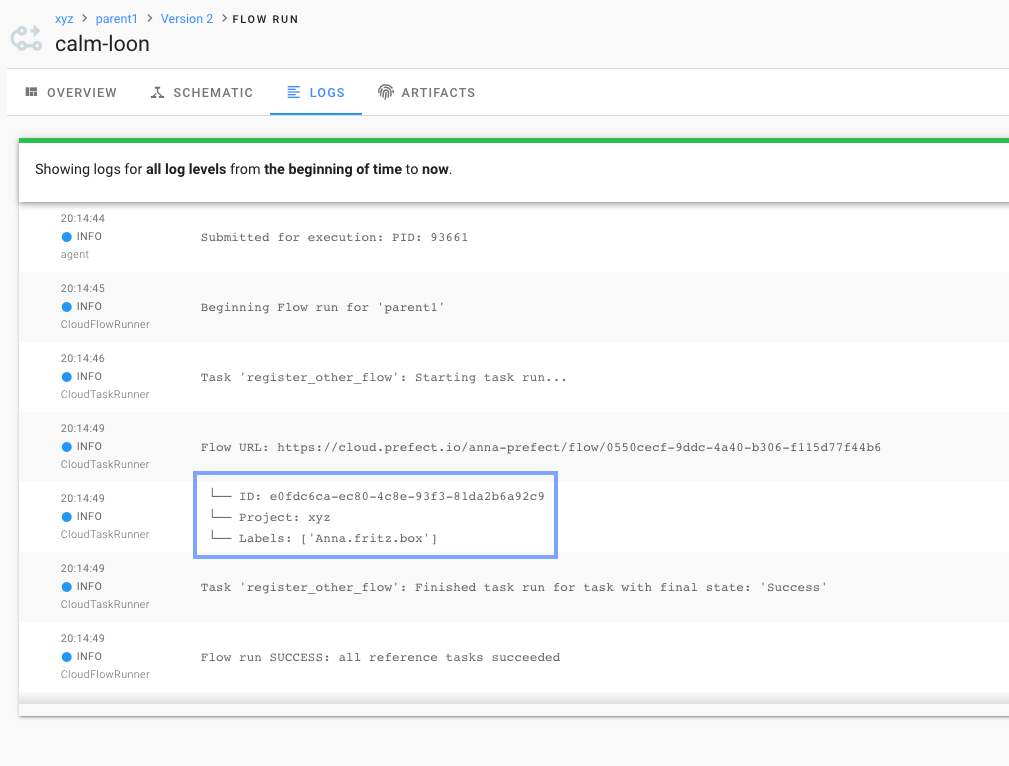Image resolution: width=1009 pixels, height=766 pixels.
Task: Click the Schematic funnel icon
Action: coord(156,92)
